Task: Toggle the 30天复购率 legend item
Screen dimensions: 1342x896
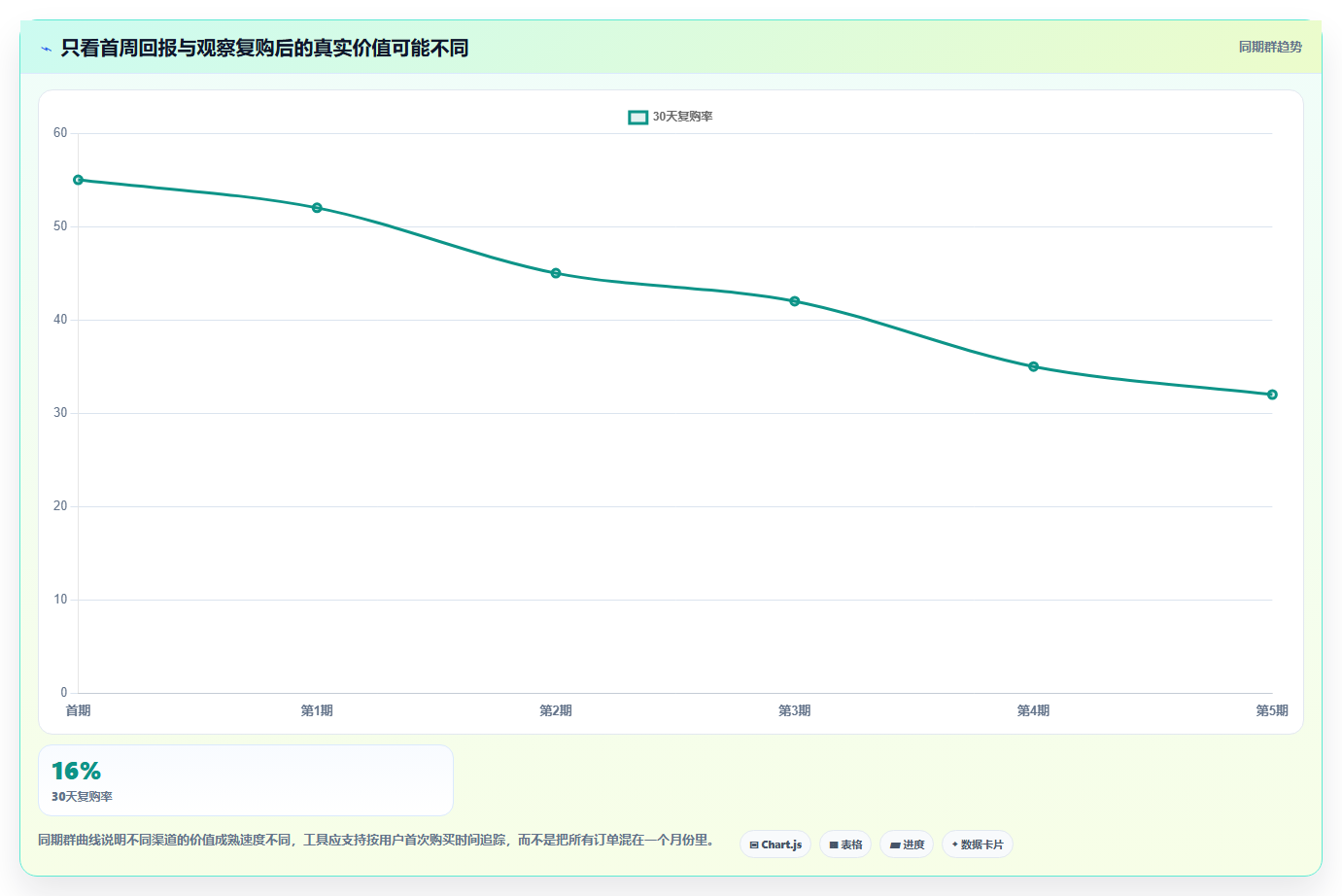Action: point(671,117)
